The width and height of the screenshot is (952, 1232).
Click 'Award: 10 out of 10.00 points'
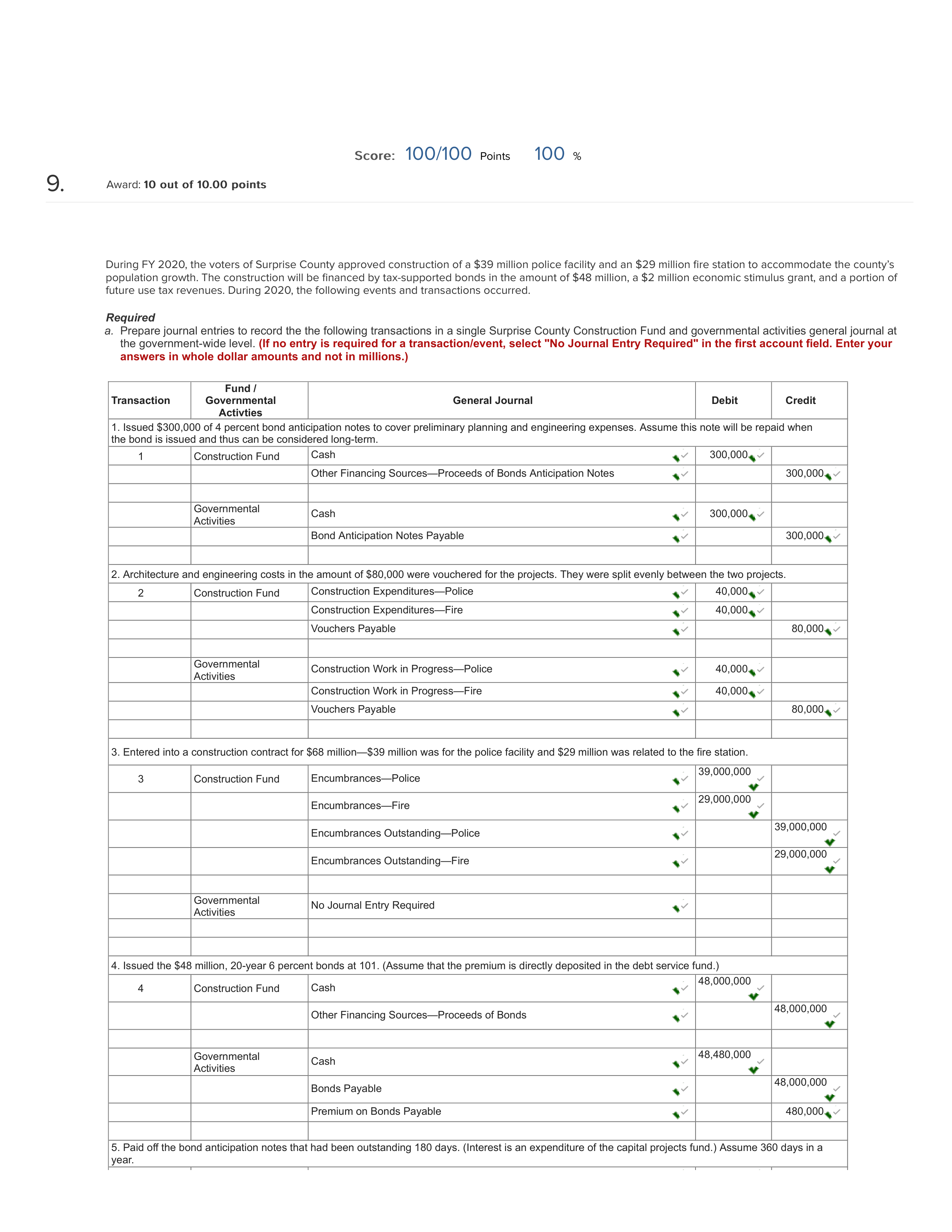point(186,184)
